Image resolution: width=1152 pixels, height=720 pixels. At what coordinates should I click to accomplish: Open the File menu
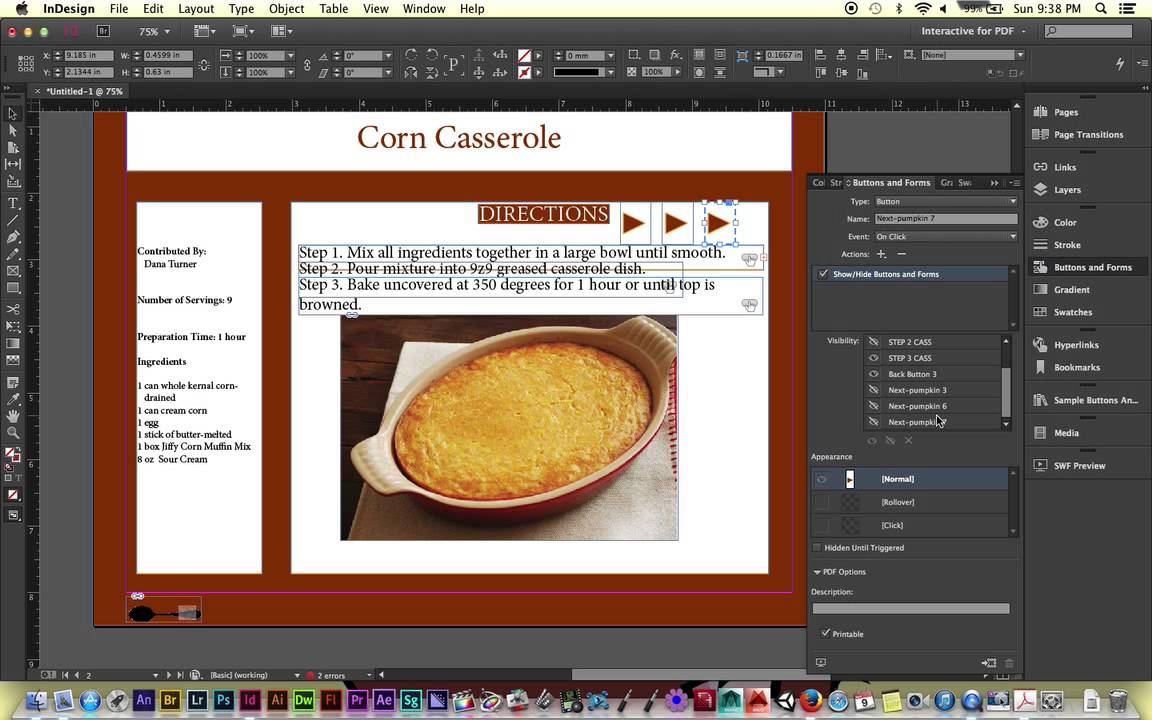tap(118, 9)
